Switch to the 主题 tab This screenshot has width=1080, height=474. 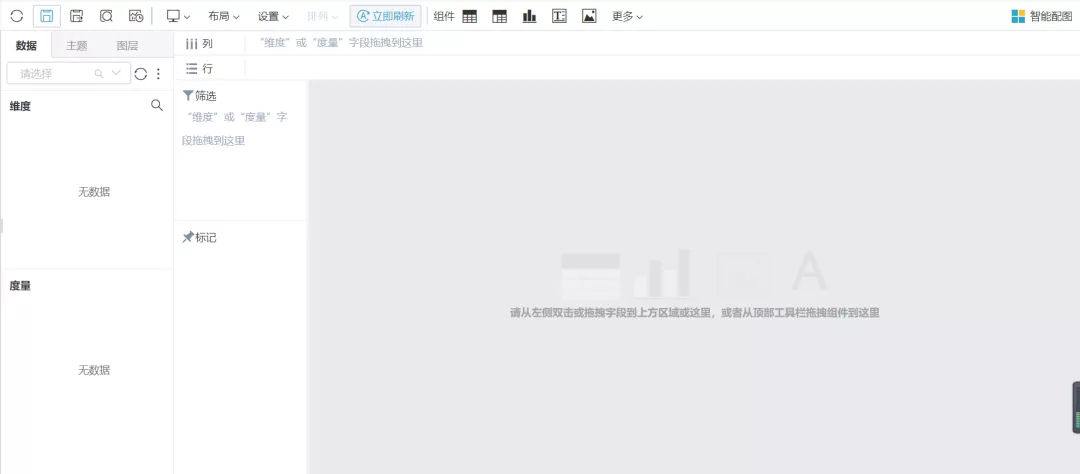point(76,45)
